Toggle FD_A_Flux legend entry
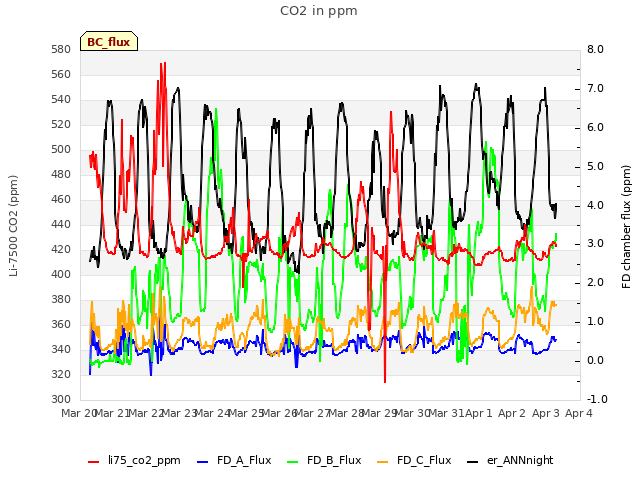This screenshot has width=640, height=480. pos(234,460)
